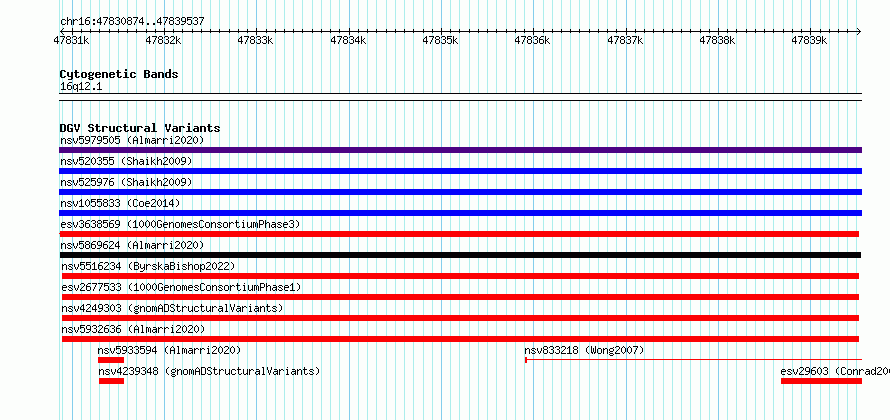Open the nsv520355 (Shaikh2009) label
Viewport: 890px width, 420px height.
coord(126,161)
